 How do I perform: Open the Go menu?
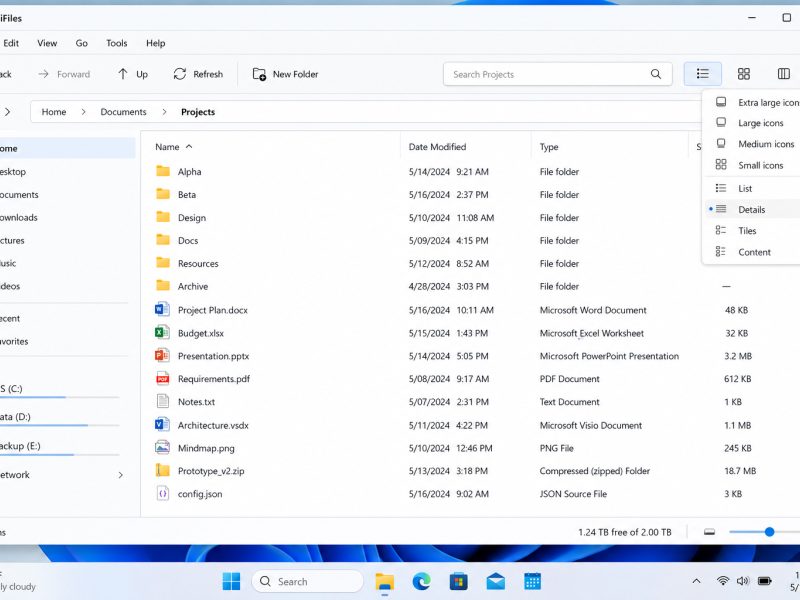pyautogui.click(x=82, y=43)
